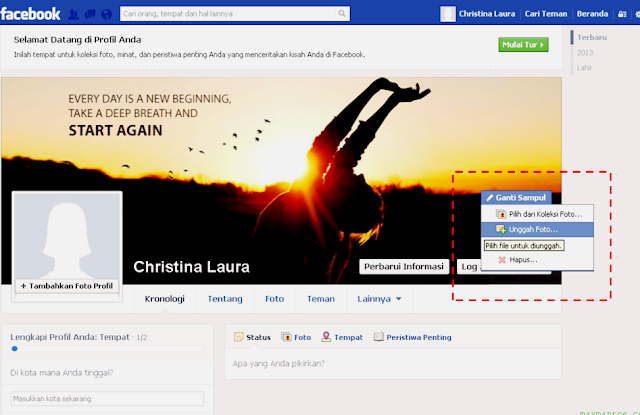Click the Apa yang Anda pikirkan field
Viewport: 640px width, 415px height.
tap(393, 364)
